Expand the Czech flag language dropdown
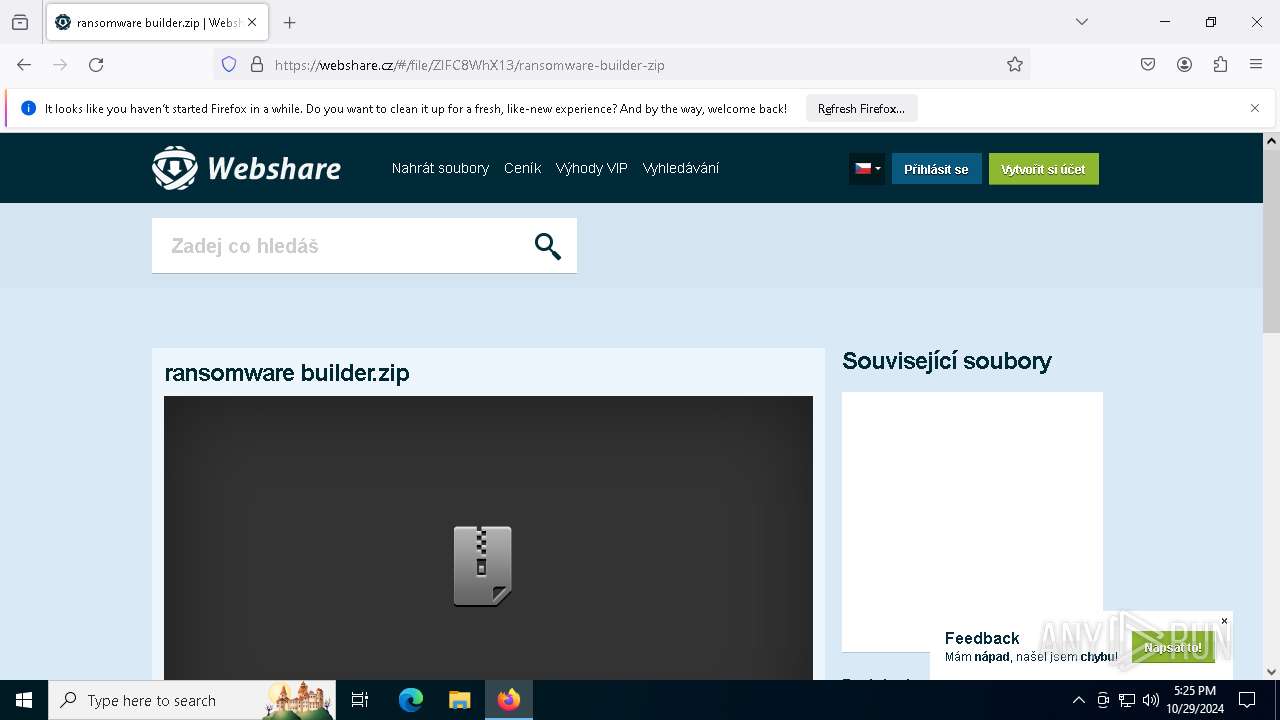The width and height of the screenshot is (1280, 720). (867, 169)
